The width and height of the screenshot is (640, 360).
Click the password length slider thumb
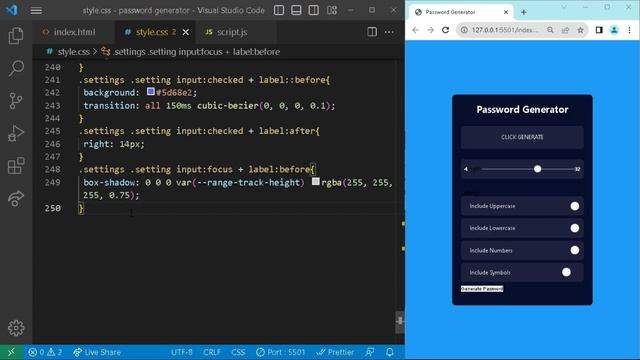tap(538, 169)
